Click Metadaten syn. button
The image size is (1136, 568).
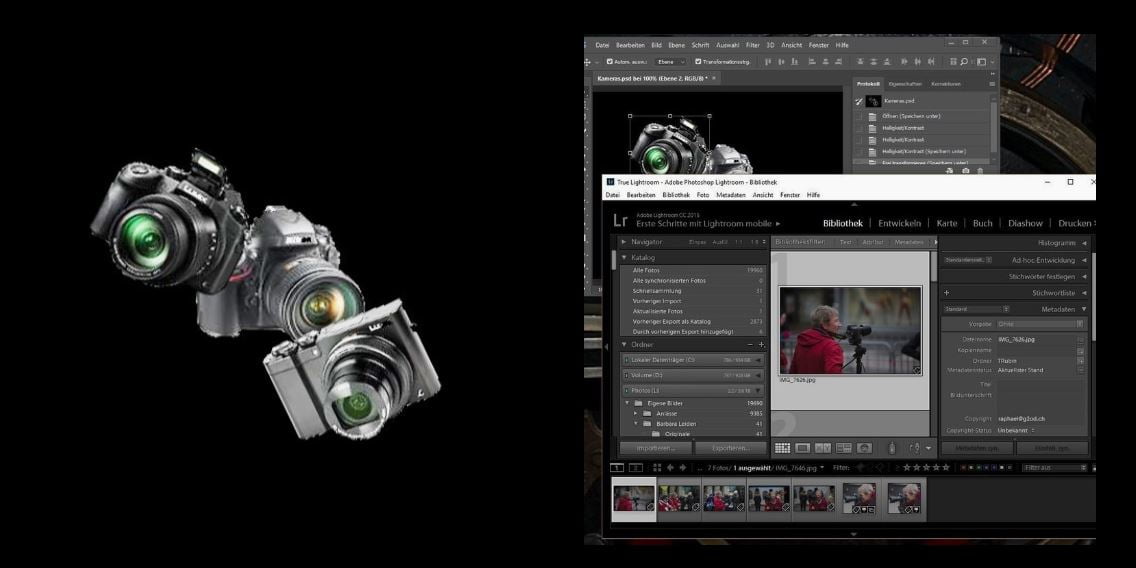point(977,448)
